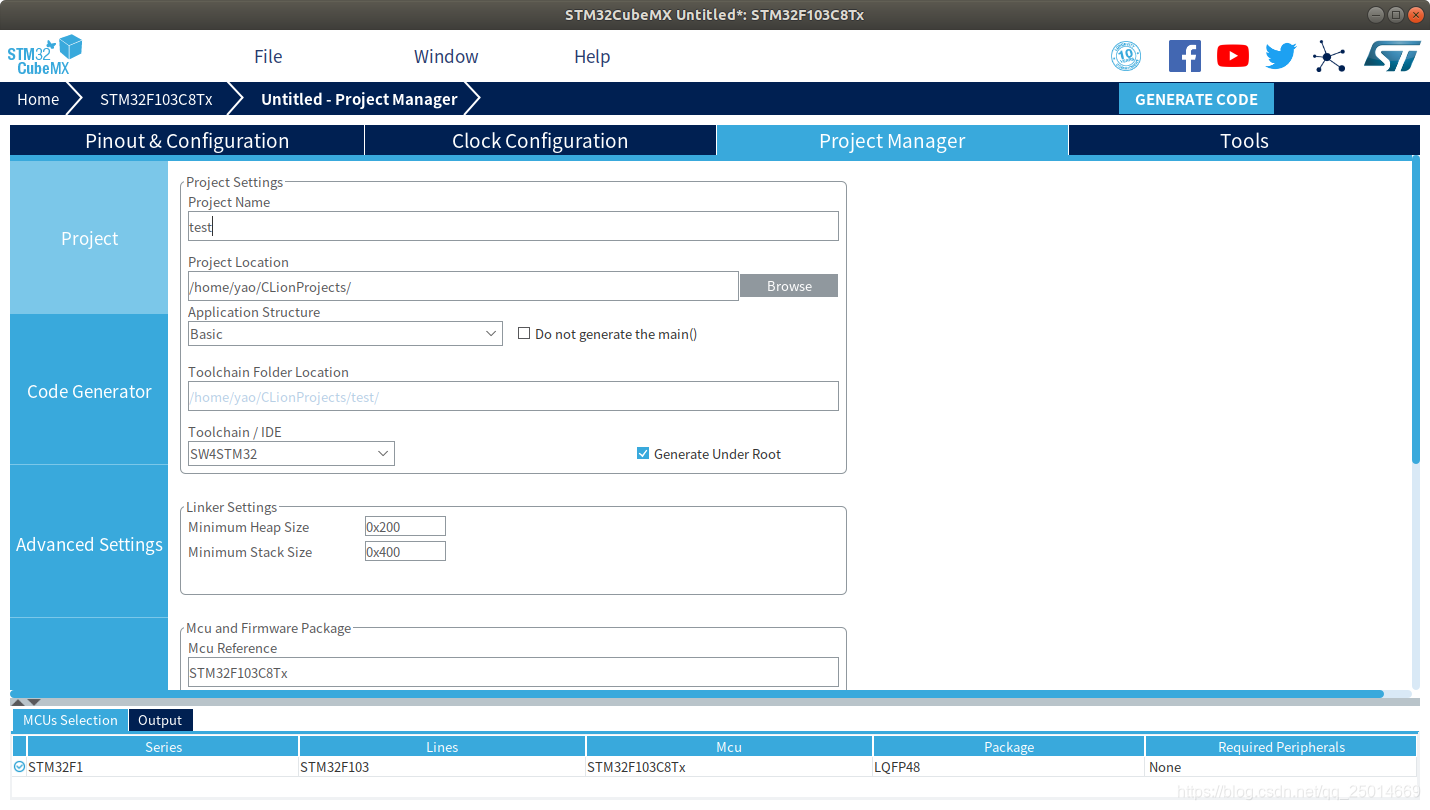Click the ST logo icon
The image size is (1430, 810).
[x=1392, y=56]
